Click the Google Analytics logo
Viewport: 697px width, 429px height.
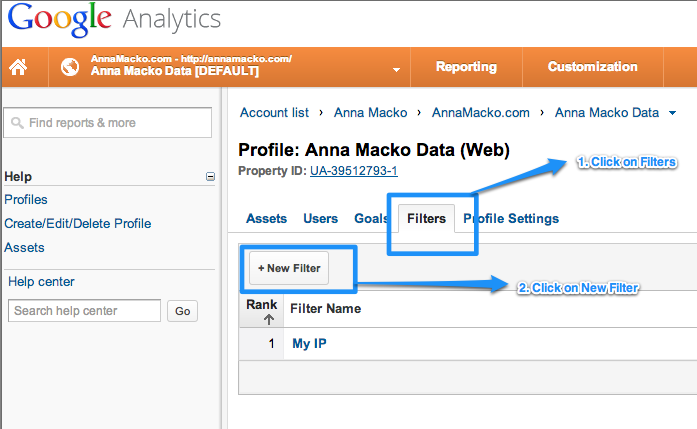point(114,19)
